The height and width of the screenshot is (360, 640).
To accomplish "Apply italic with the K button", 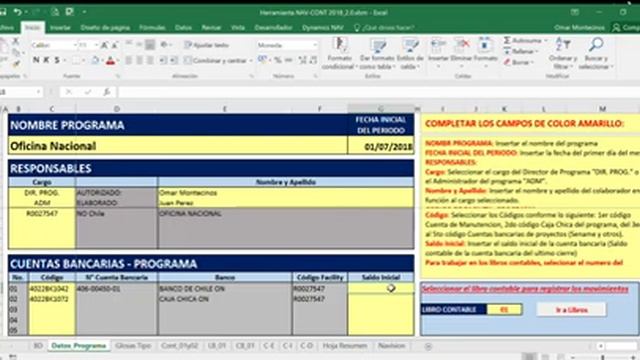I will (47, 60).
